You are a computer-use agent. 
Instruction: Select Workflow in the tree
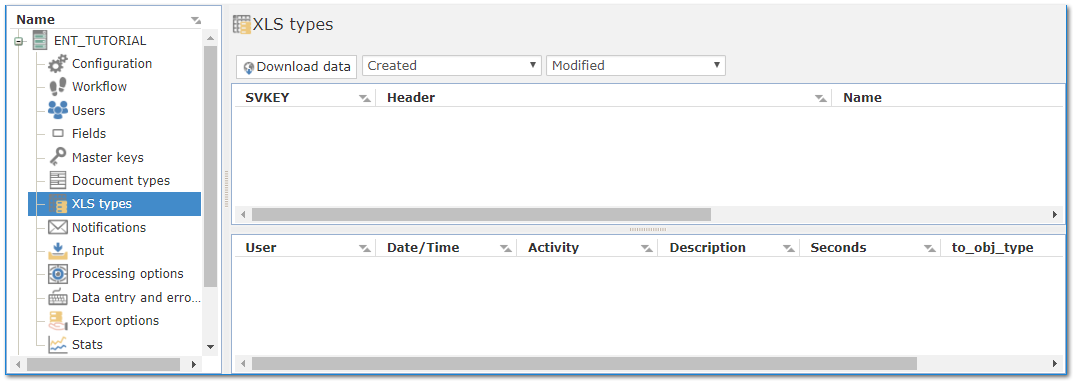(x=100, y=87)
